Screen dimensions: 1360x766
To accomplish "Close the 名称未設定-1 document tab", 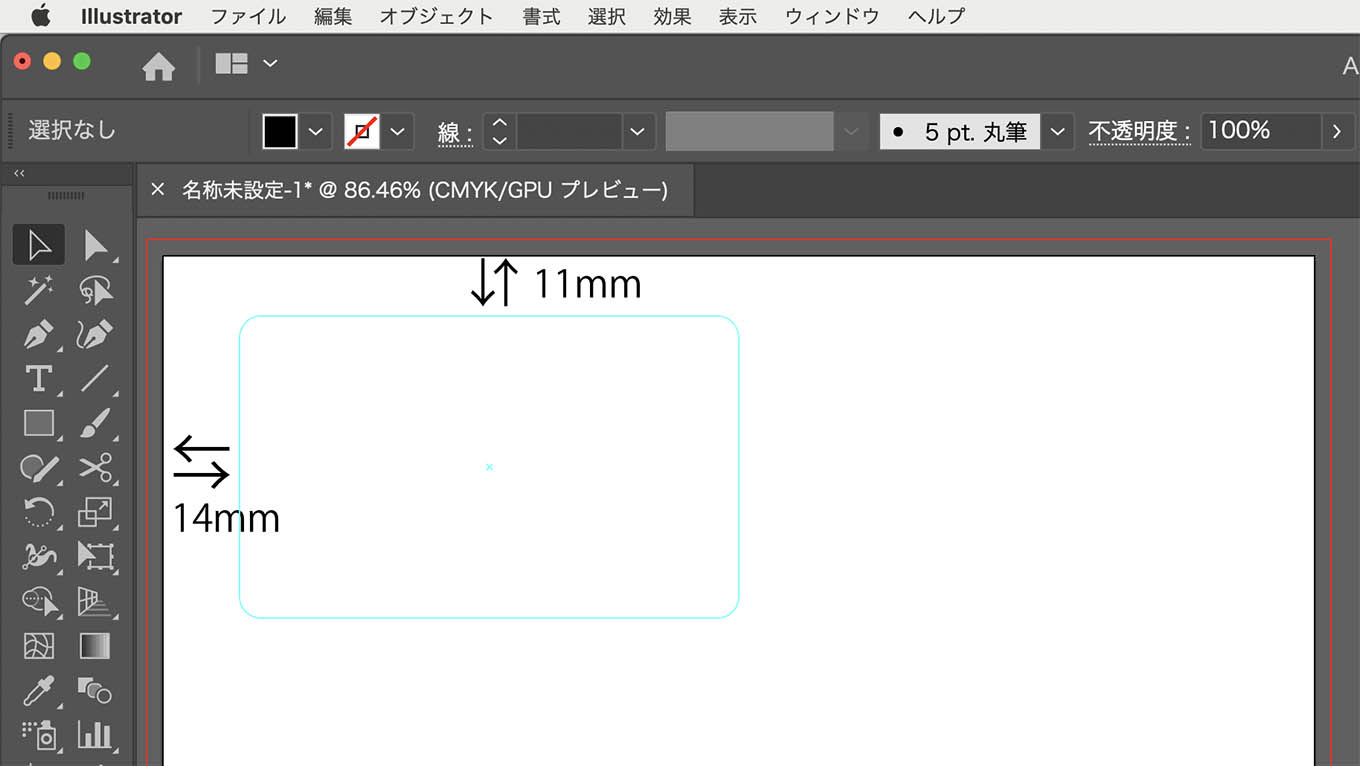I will pos(157,189).
